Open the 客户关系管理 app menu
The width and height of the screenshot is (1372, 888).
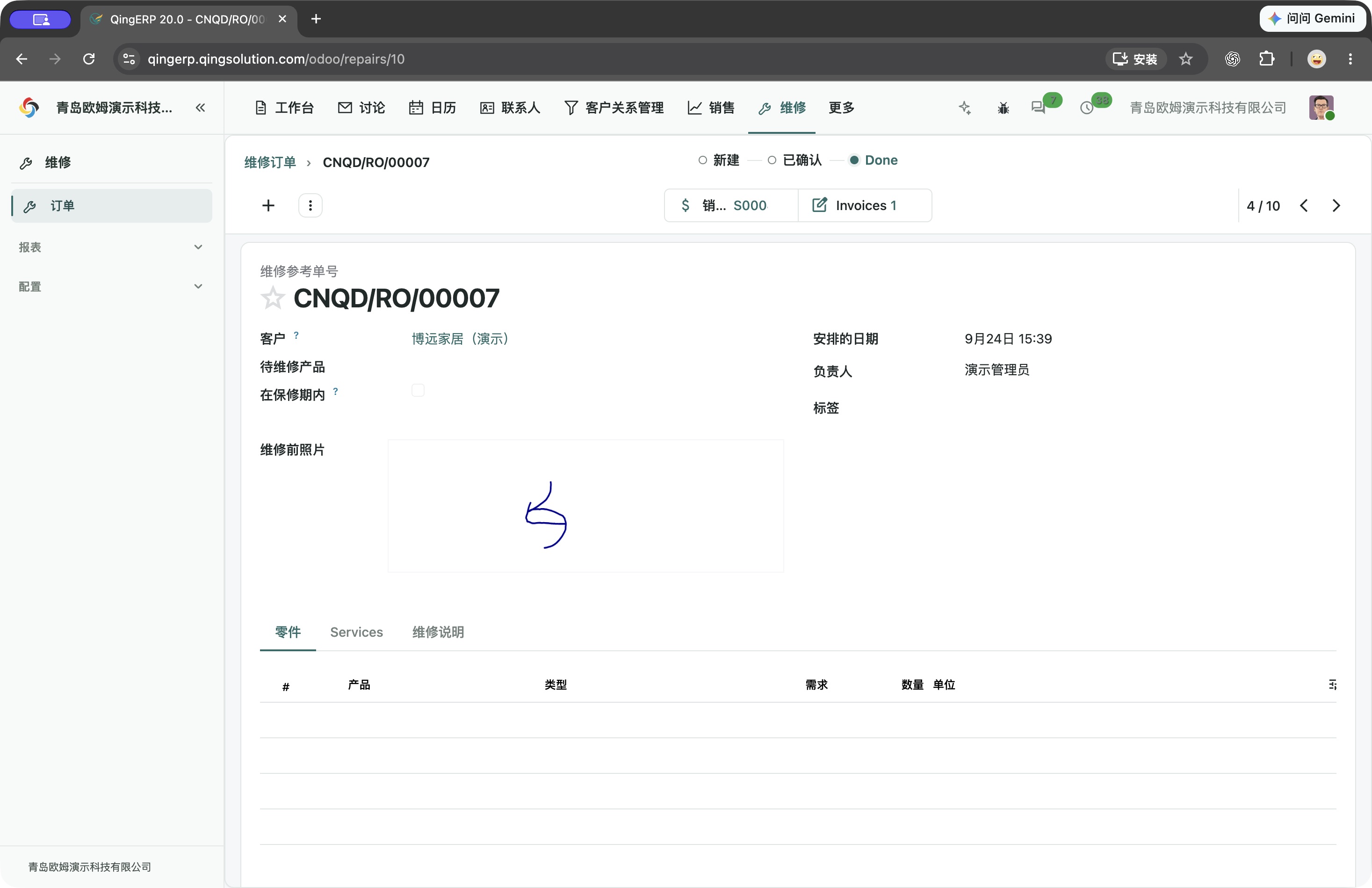[x=614, y=108]
